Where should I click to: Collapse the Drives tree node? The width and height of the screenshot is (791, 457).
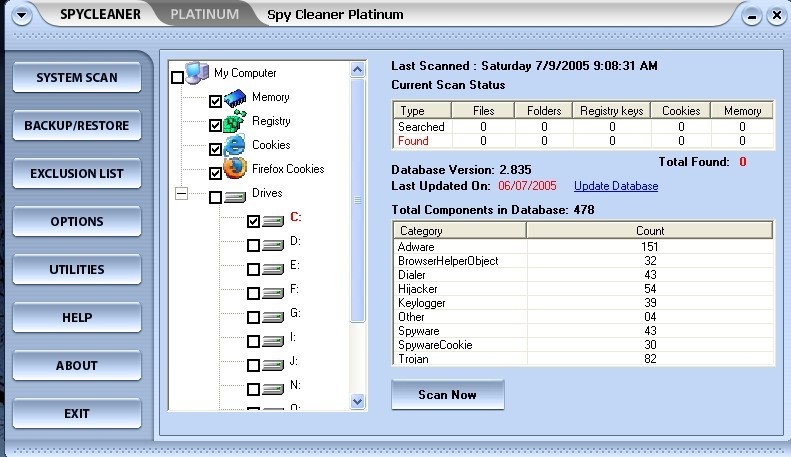click(181, 193)
